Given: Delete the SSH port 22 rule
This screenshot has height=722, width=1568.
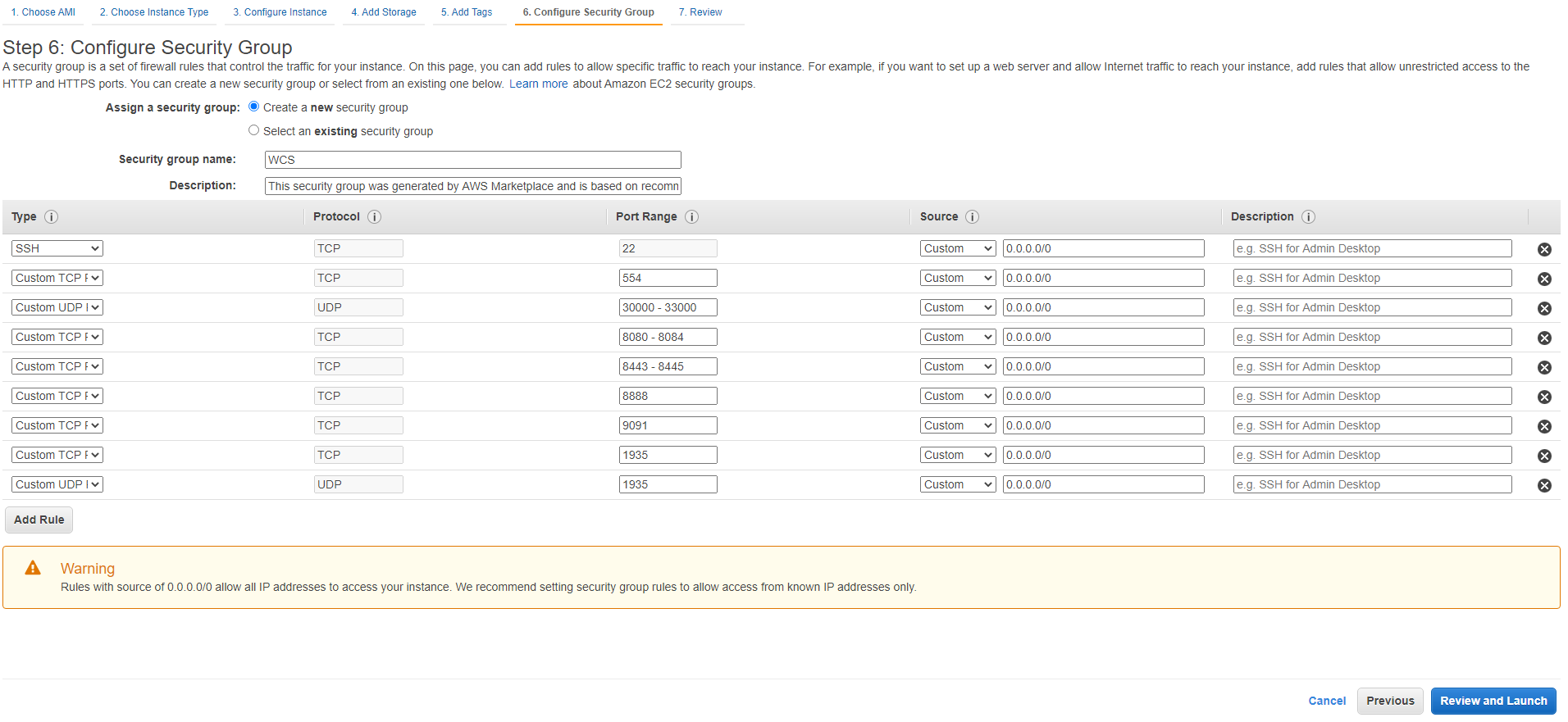Looking at the screenshot, I should pyautogui.click(x=1543, y=249).
